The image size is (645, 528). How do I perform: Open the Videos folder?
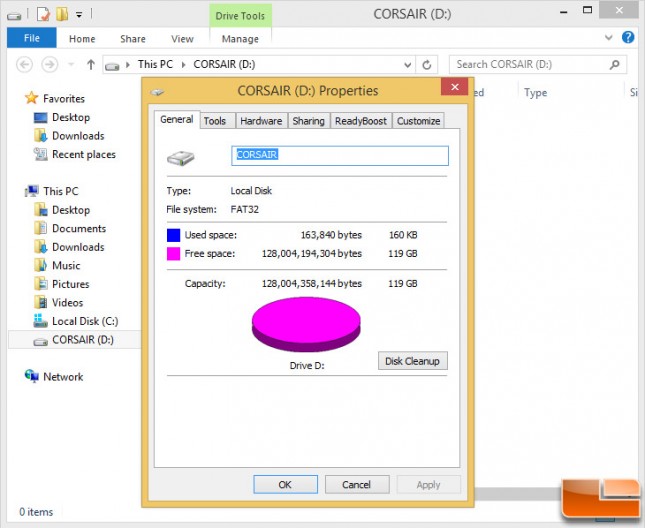67,302
